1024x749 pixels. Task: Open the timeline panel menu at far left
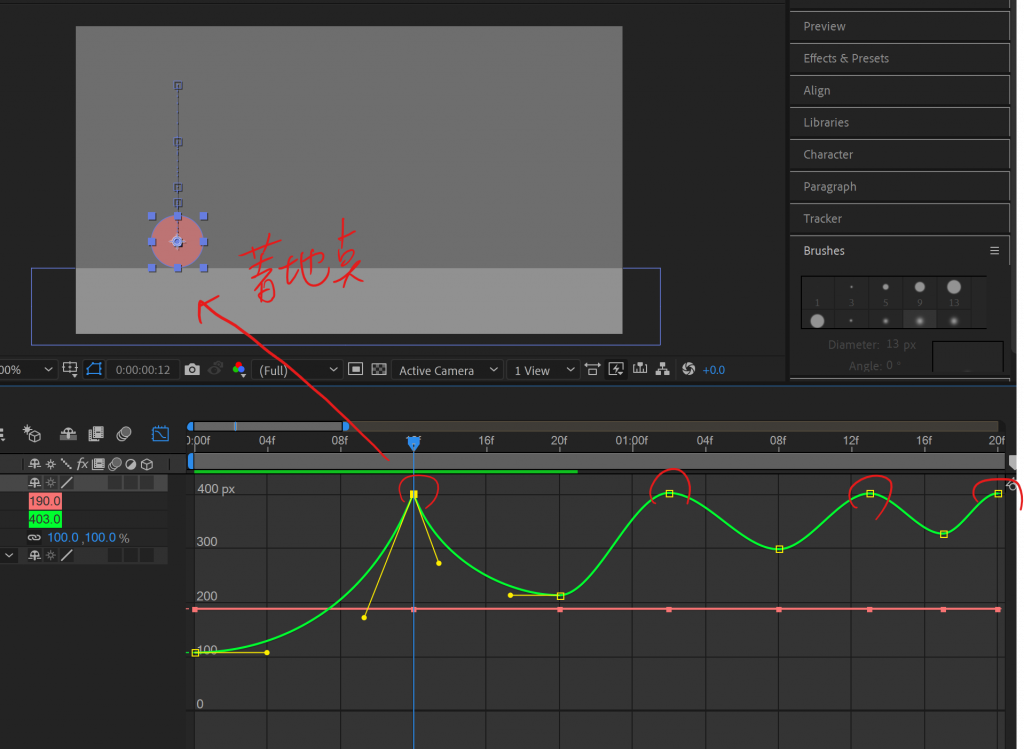[2, 434]
